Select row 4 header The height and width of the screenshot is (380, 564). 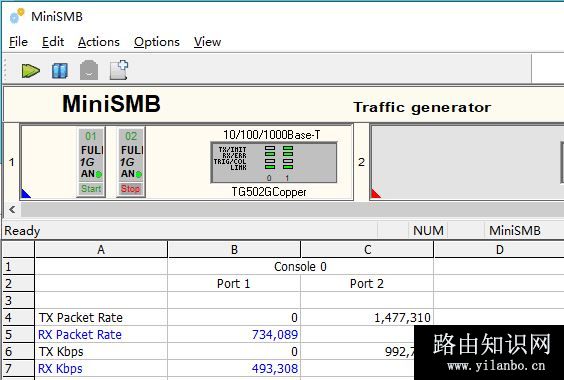click(x=18, y=317)
